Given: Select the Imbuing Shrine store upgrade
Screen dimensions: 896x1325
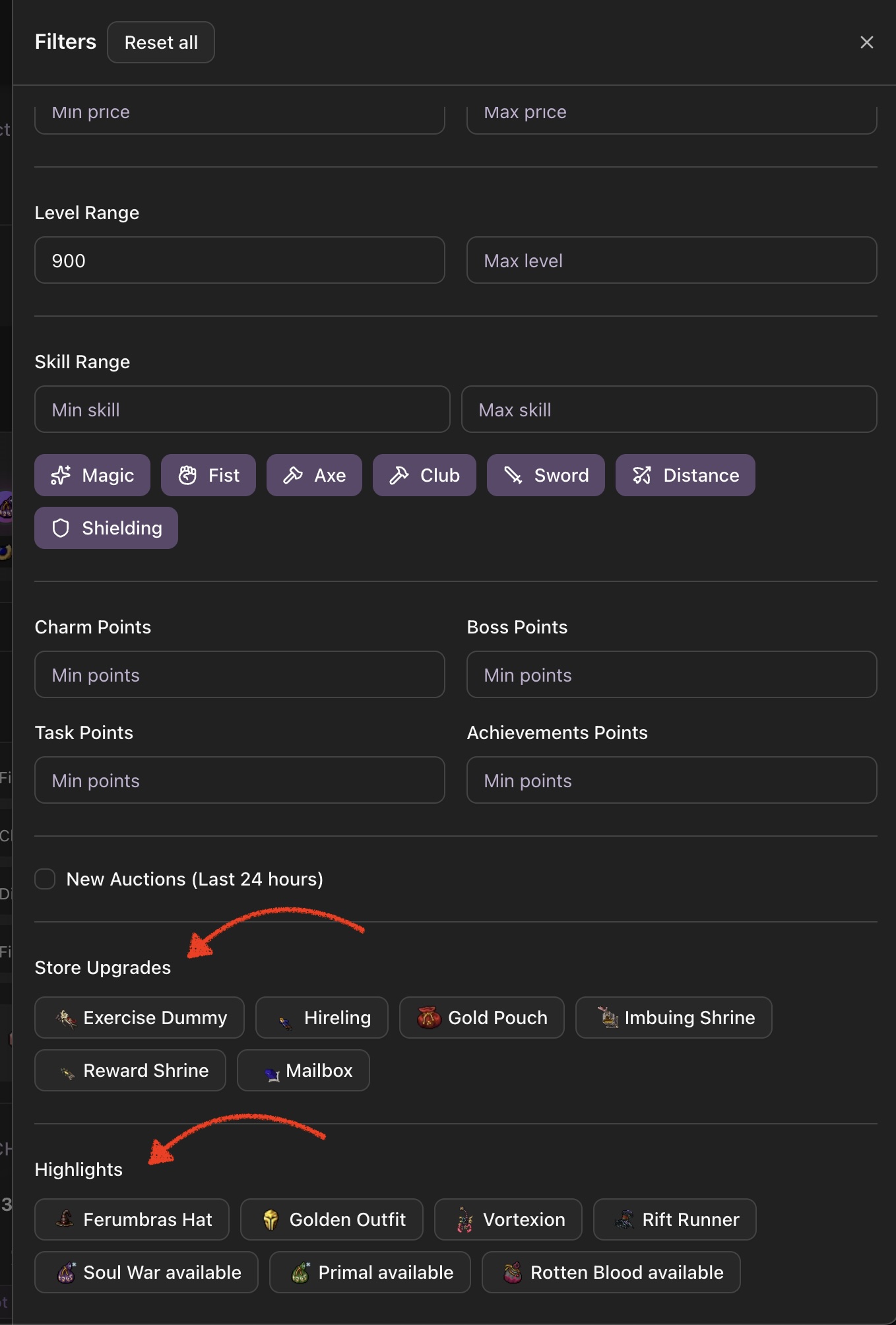Looking at the screenshot, I should point(674,1018).
